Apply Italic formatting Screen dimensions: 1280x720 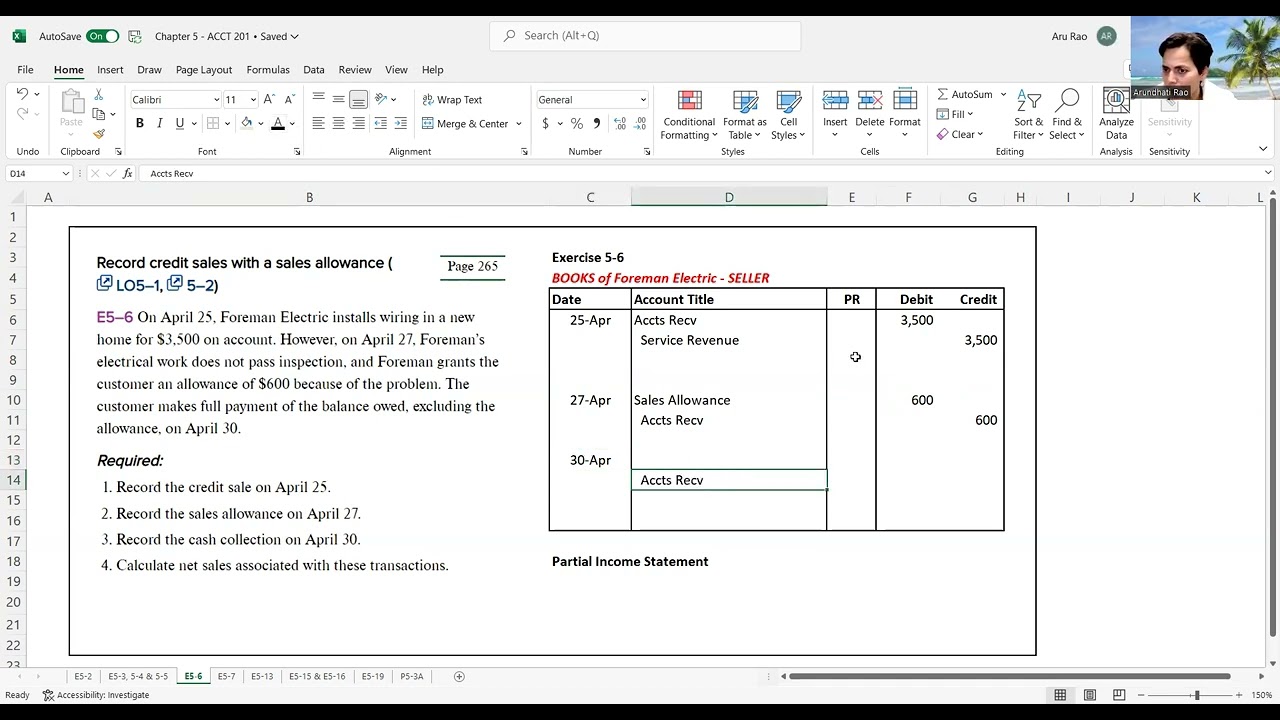pos(160,123)
